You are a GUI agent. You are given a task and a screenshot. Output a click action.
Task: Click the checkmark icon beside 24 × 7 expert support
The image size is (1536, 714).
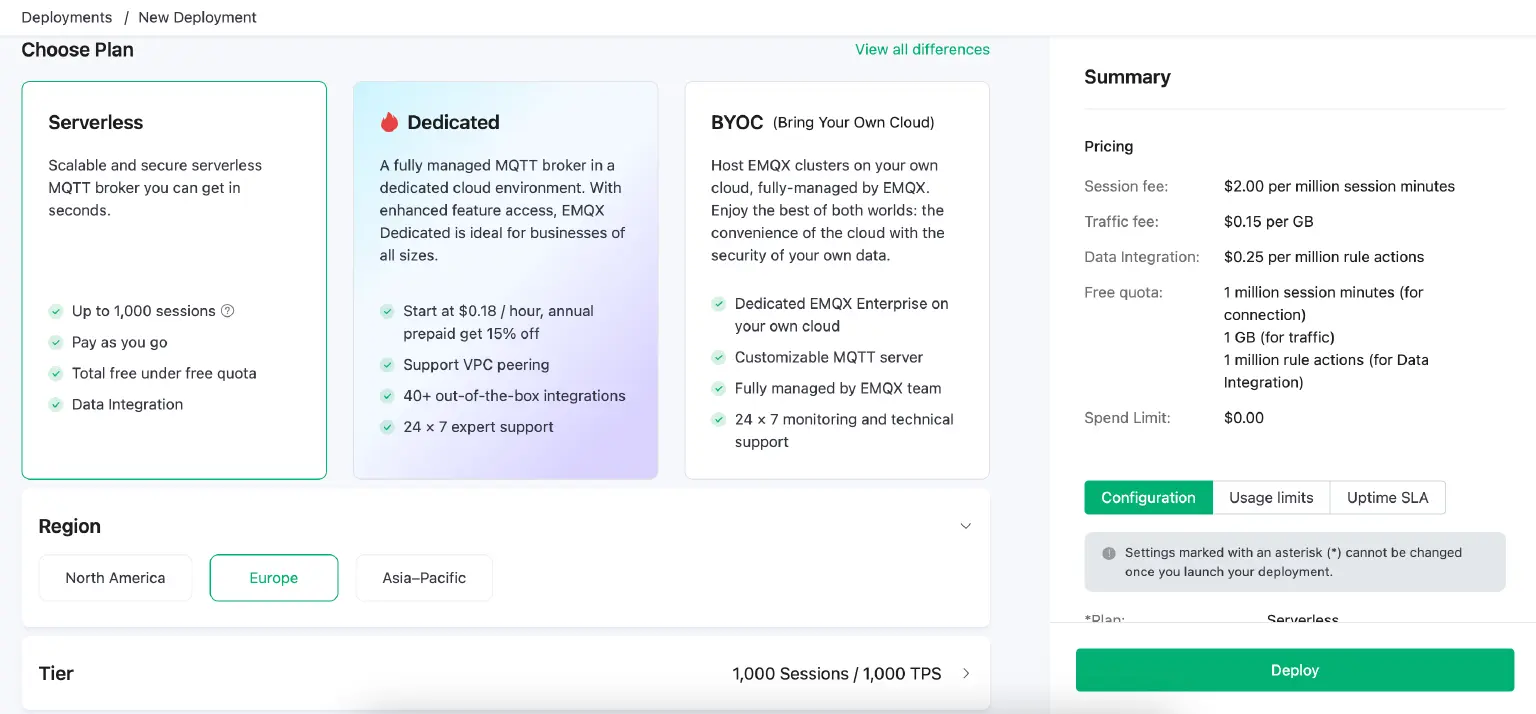(x=387, y=427)
